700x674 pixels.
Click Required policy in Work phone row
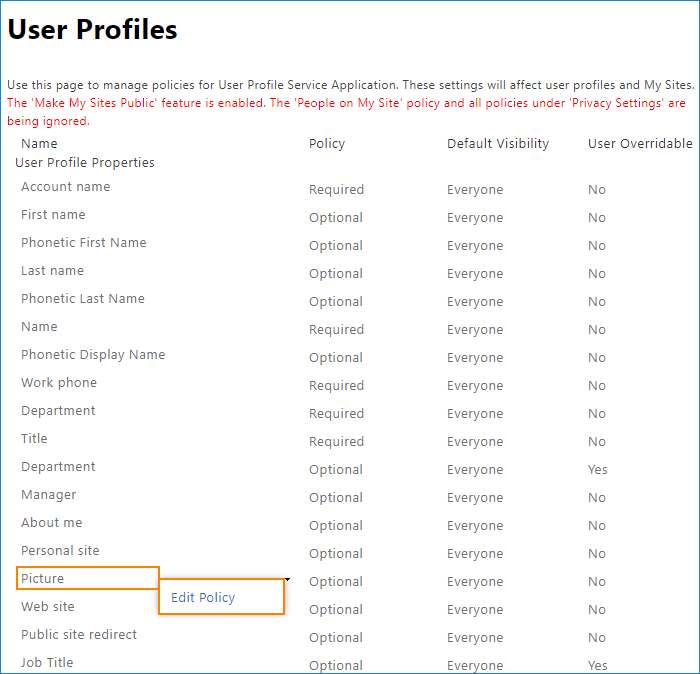[x=336, y=385]
